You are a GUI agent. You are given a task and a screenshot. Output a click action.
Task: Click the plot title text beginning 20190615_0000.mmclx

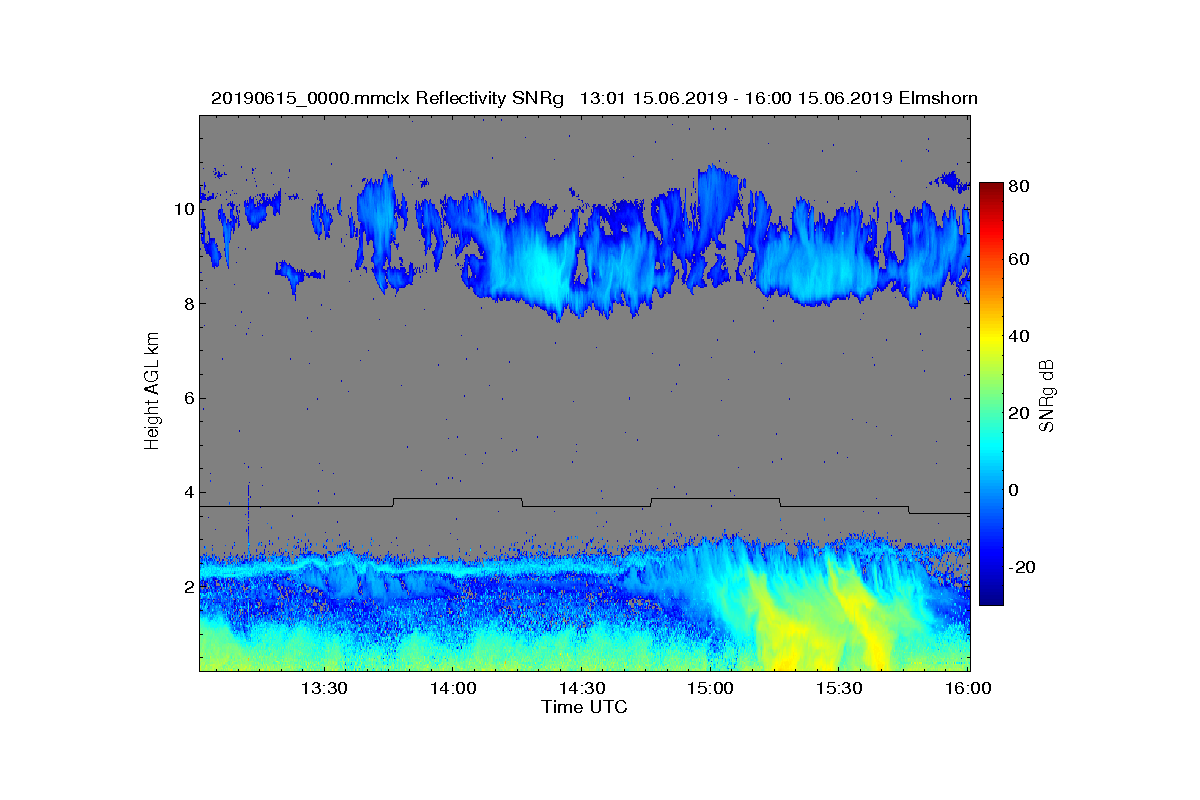[x=594, y=98]
